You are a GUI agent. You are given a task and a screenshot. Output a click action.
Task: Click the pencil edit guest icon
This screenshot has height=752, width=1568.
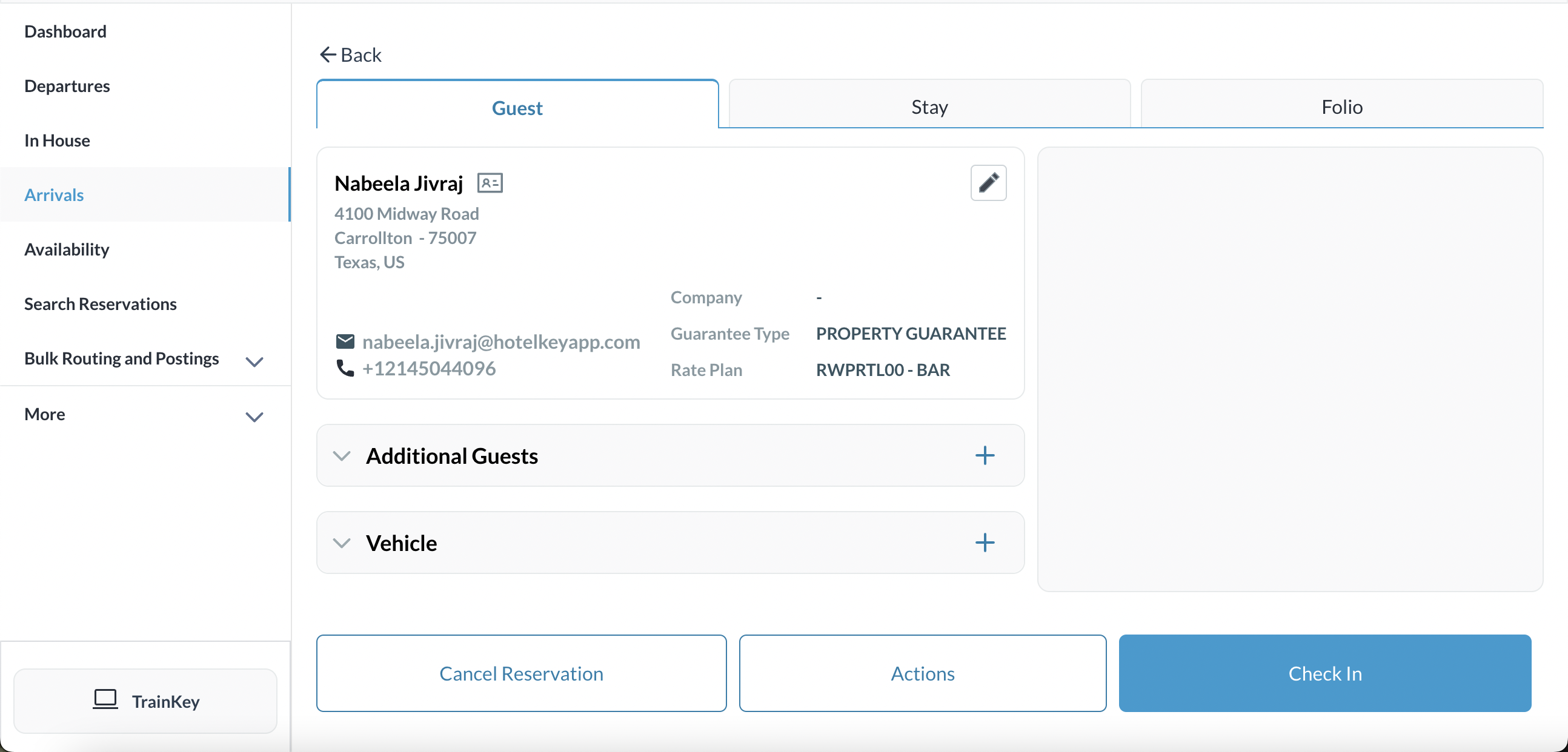988,182
